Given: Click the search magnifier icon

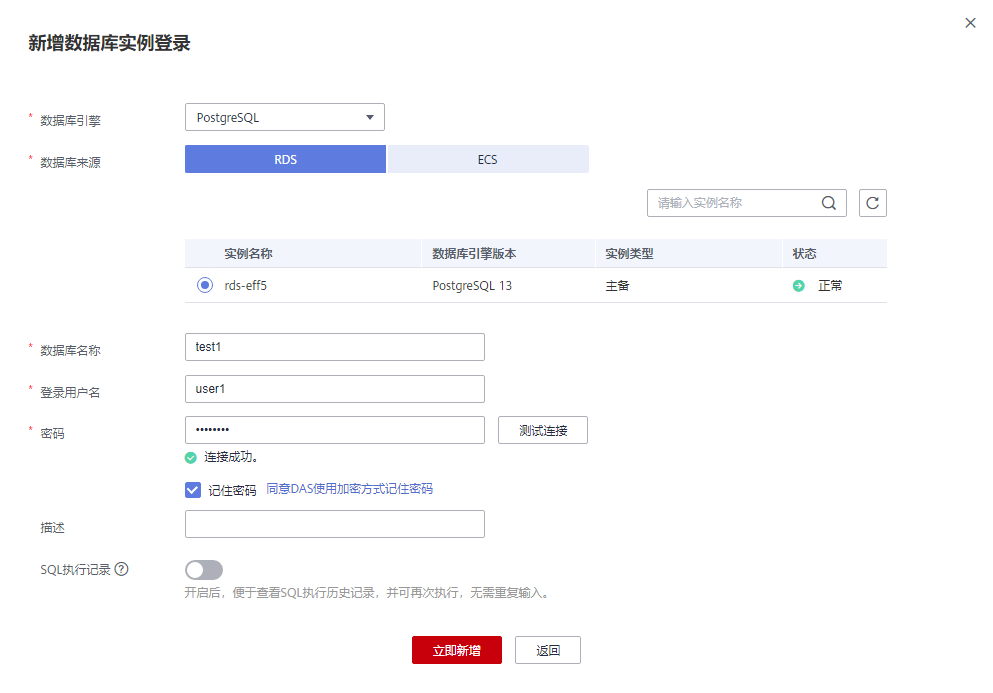Looking at the screenshot, I should pos(828,203).
